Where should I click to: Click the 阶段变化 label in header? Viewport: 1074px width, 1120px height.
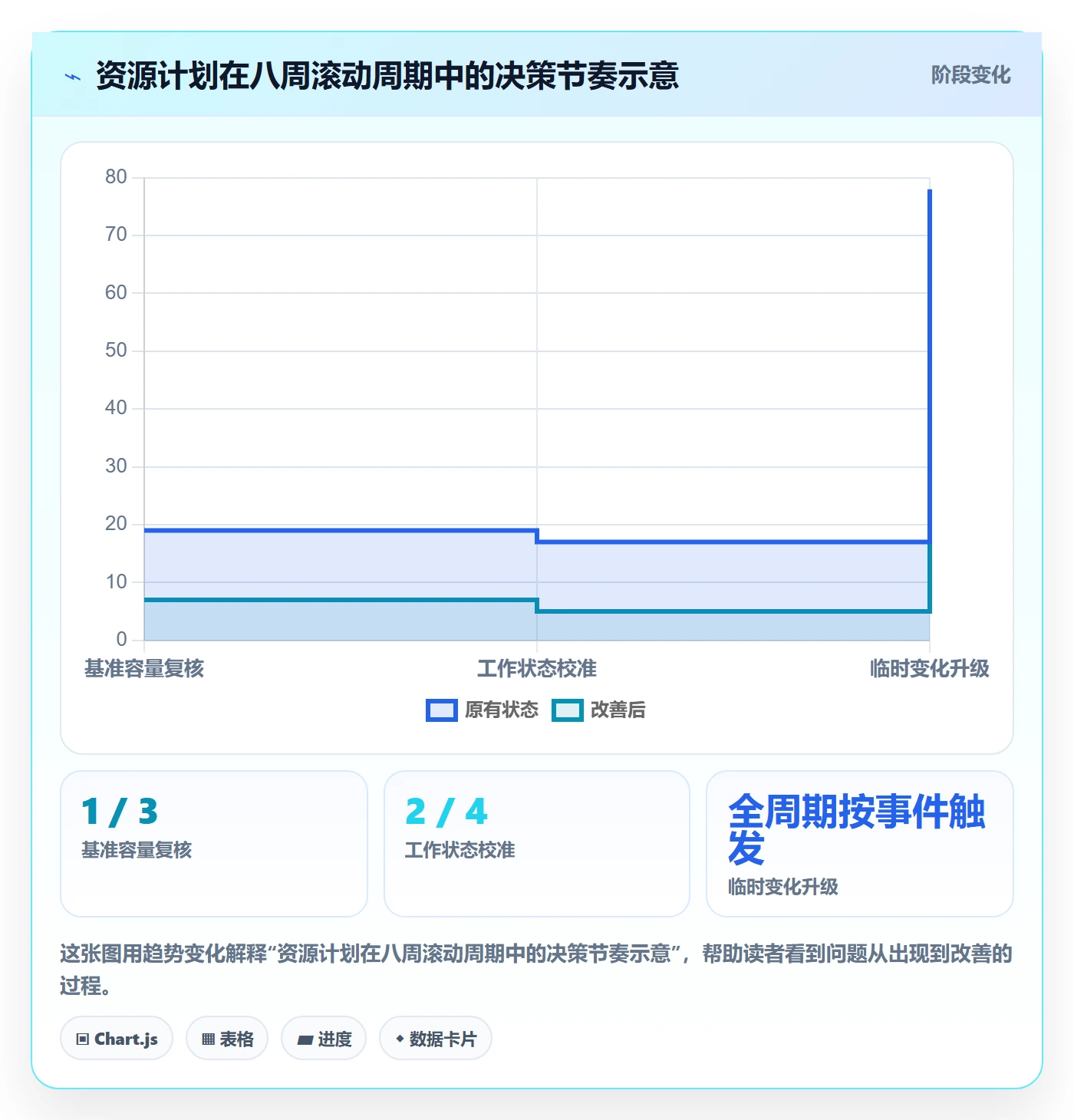970,75
